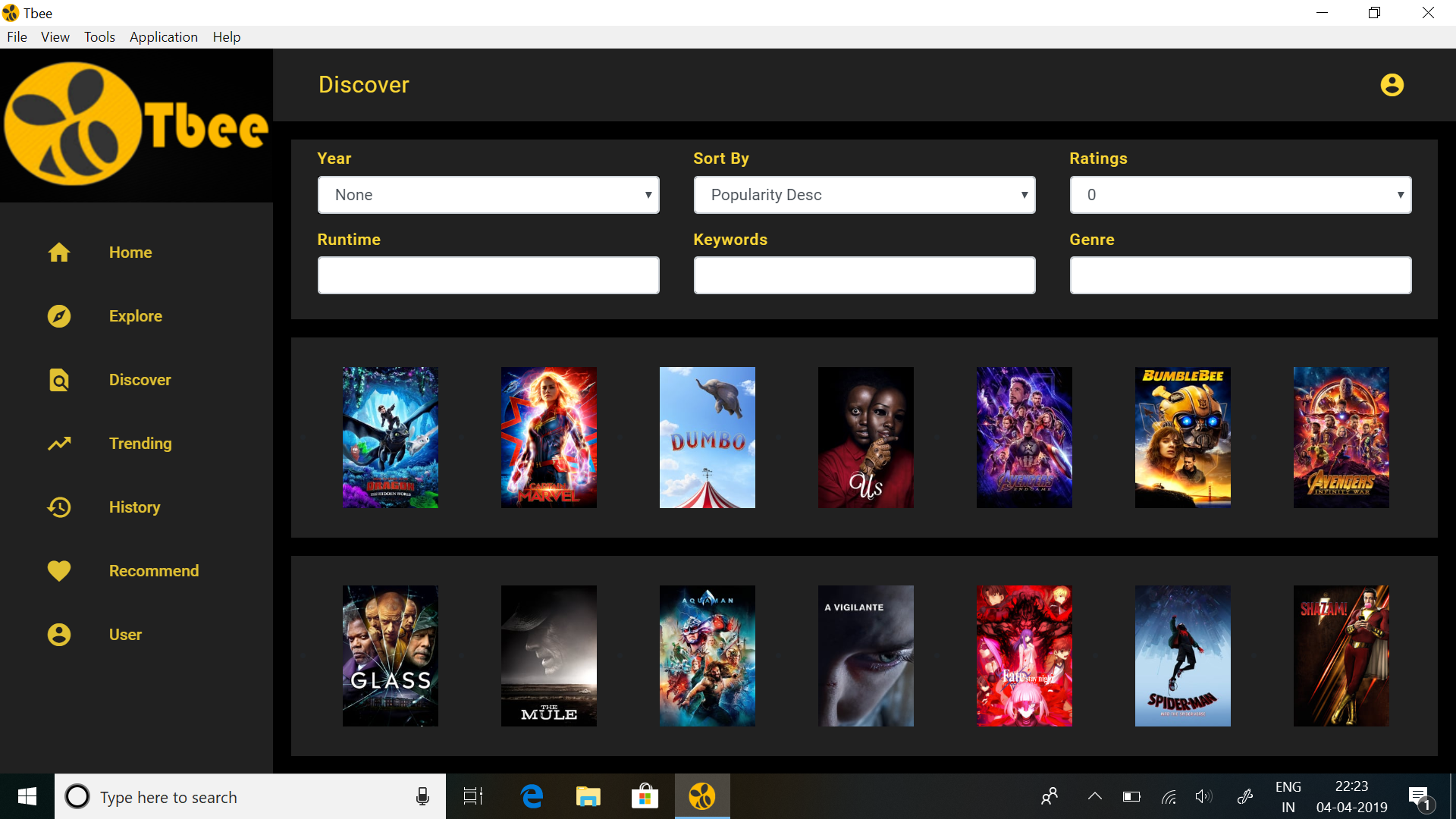This screenshot has height=819, width=1456.
Task: Click the Explore compass icon
Action: 59,316
